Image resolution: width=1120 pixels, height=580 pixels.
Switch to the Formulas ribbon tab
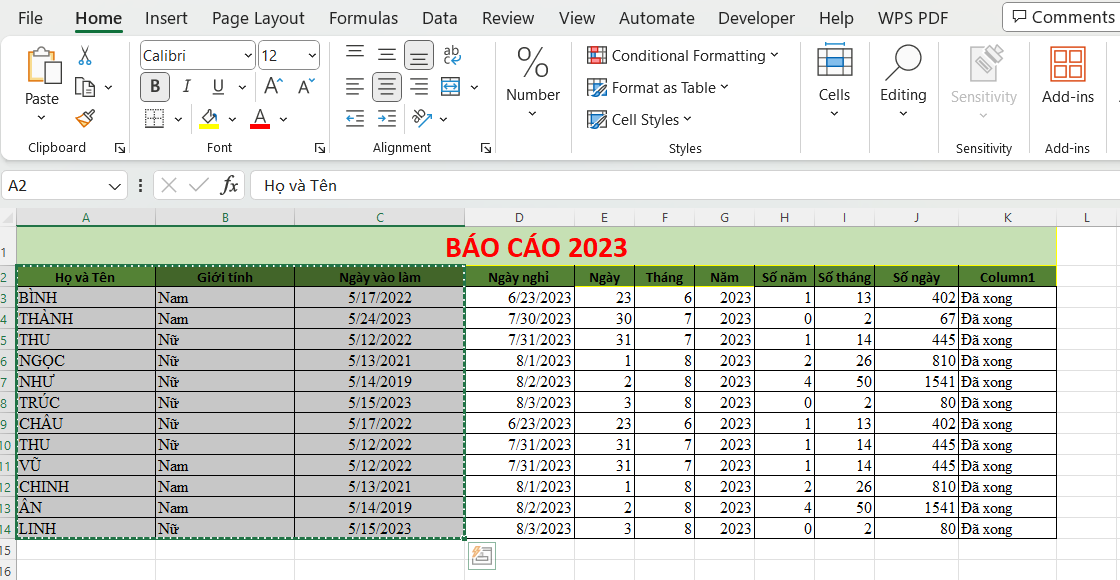[363, 17]
